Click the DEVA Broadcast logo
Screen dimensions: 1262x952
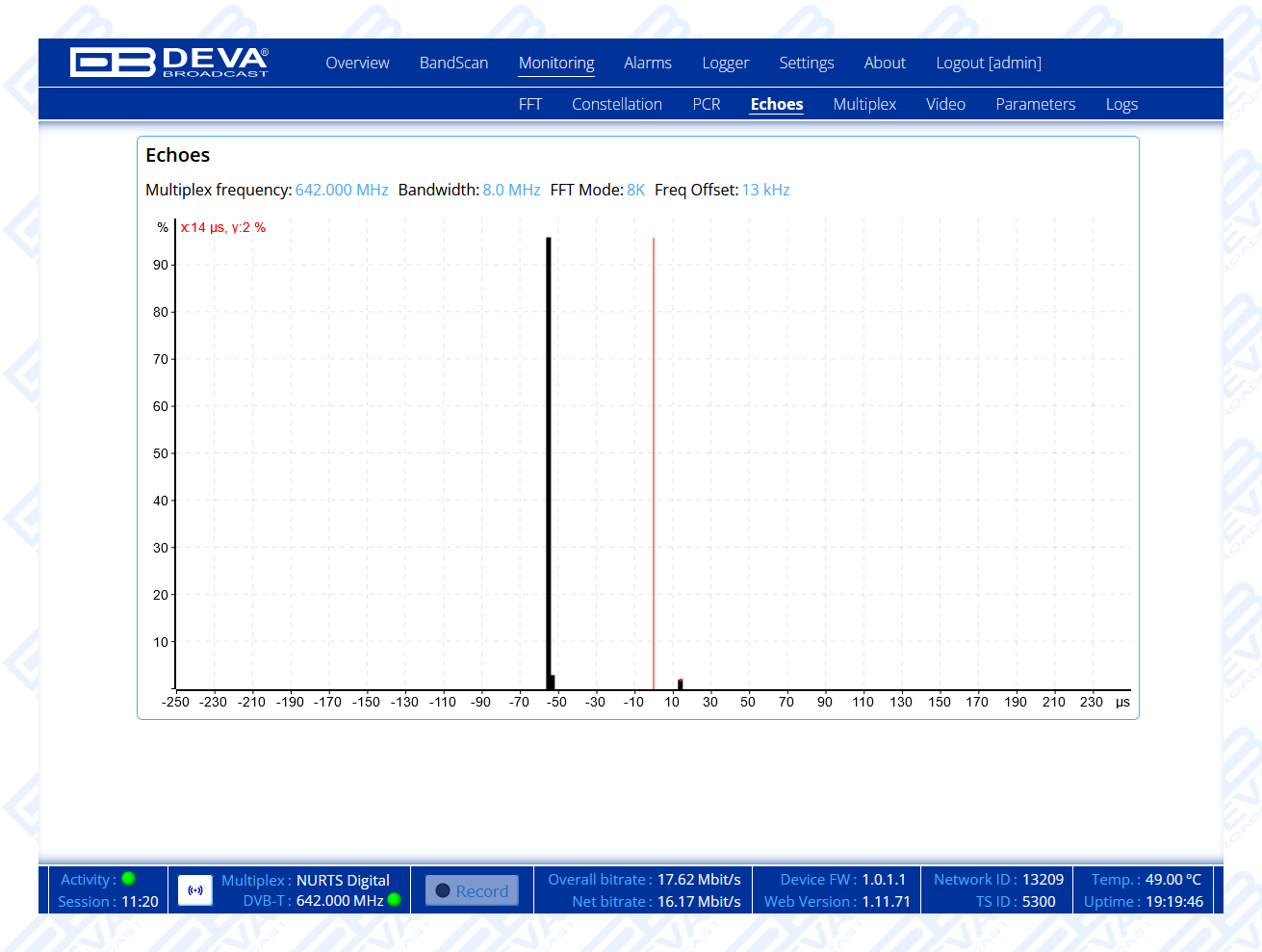click(x=169, y=63)
